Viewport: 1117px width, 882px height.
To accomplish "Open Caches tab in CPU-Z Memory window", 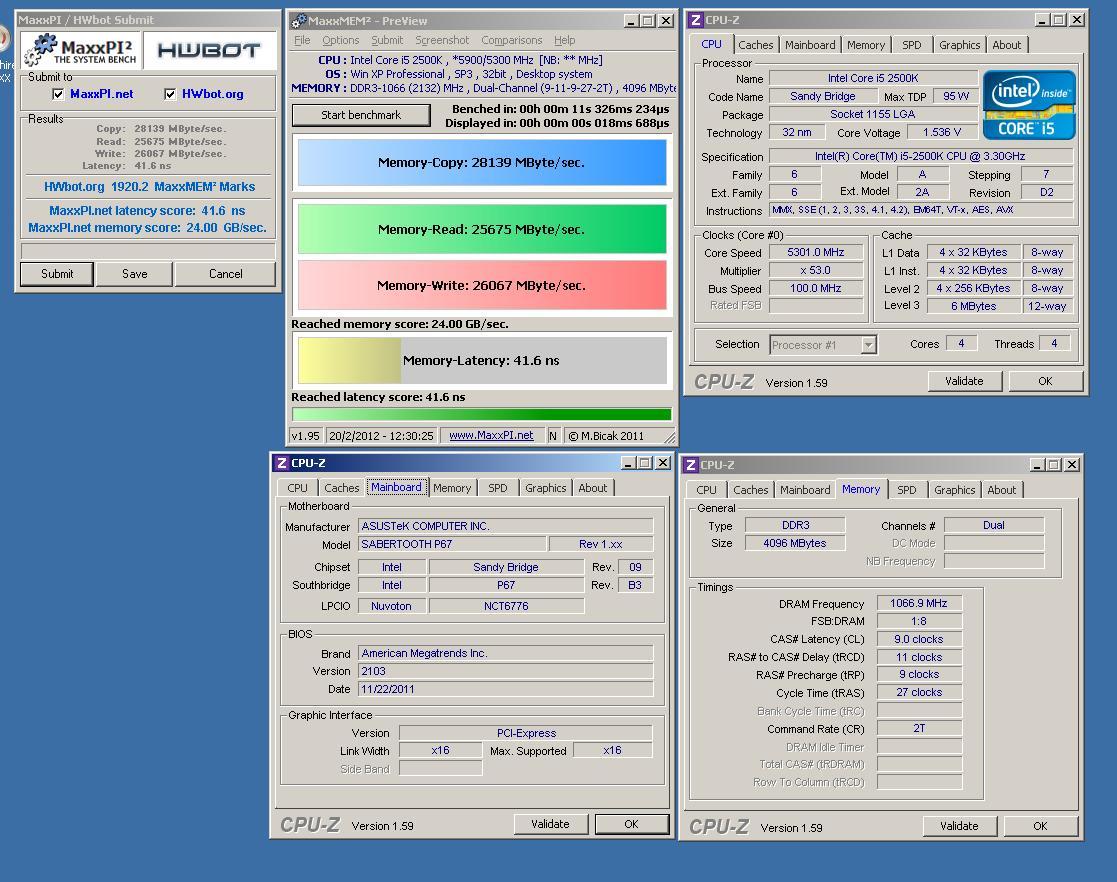I will [x=750, y=490].
